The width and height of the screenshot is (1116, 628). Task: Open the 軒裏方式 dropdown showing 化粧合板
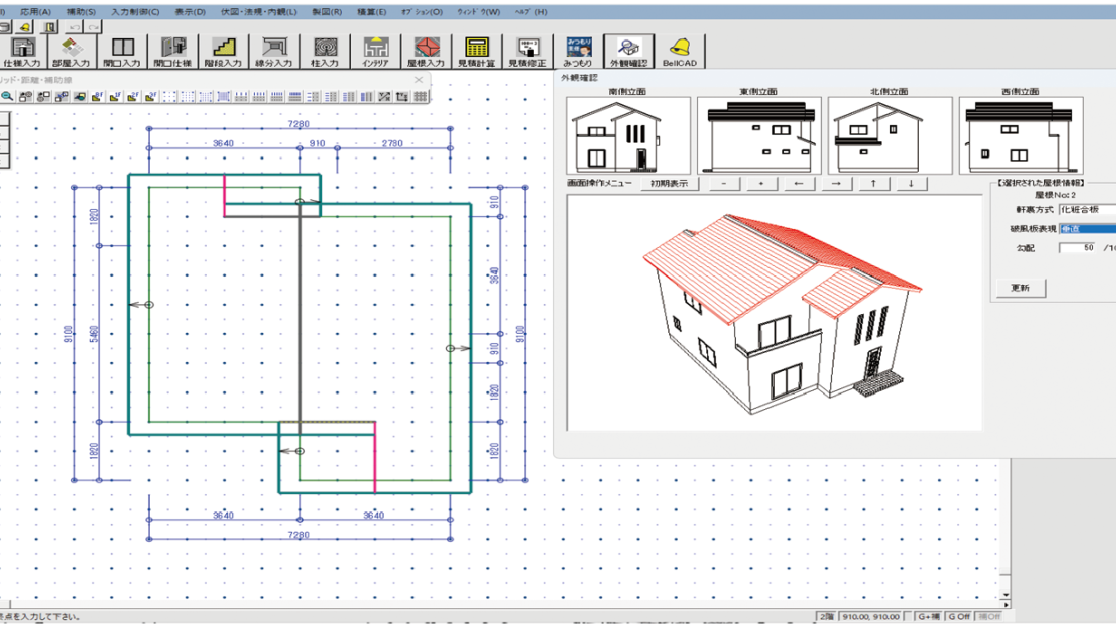click(1086, 210)
